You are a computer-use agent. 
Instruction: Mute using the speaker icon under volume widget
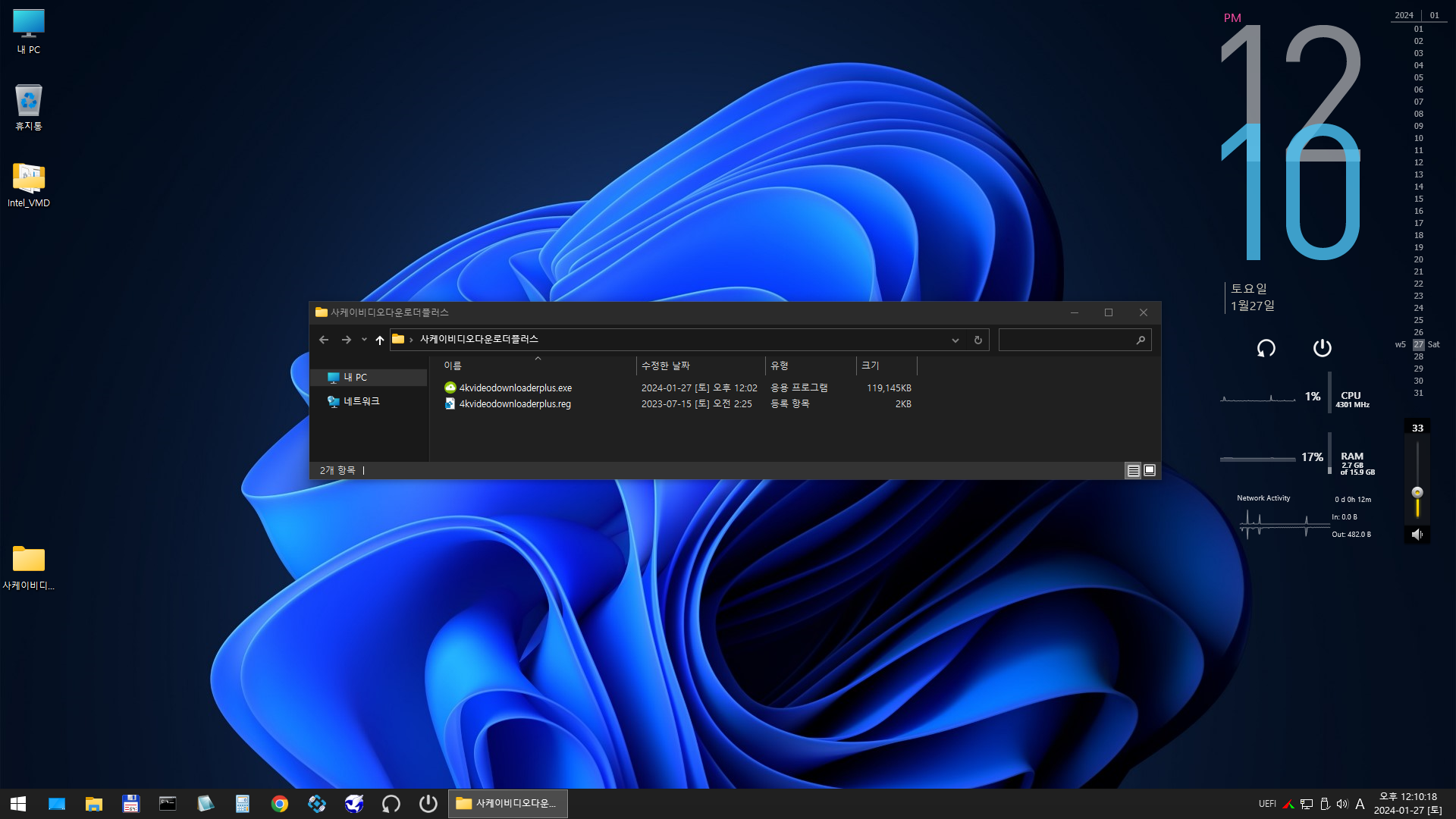coord(1417,535)
